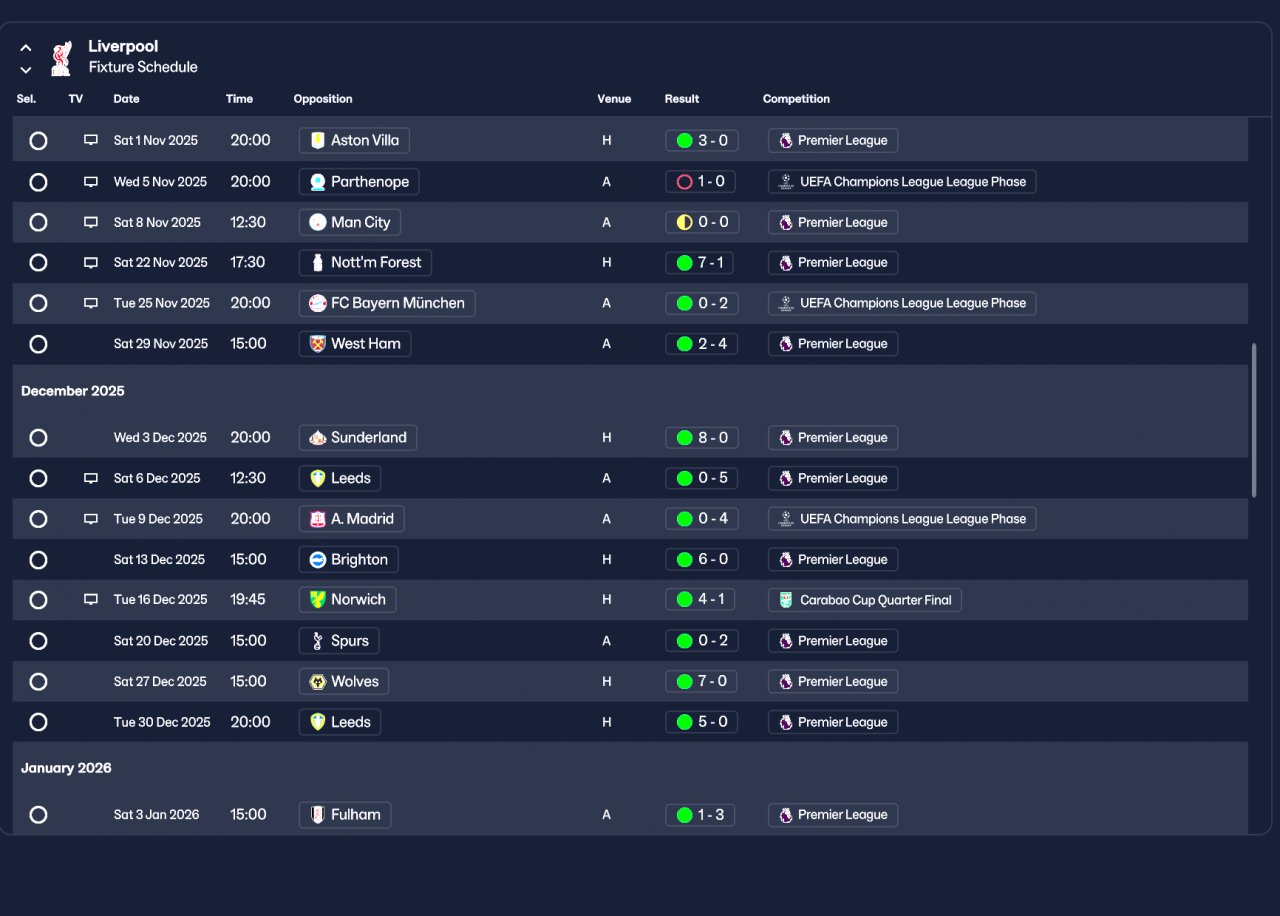Screen dimensions: 1280x916
Task: Click the Opposition column header
Action: (323, 99)
